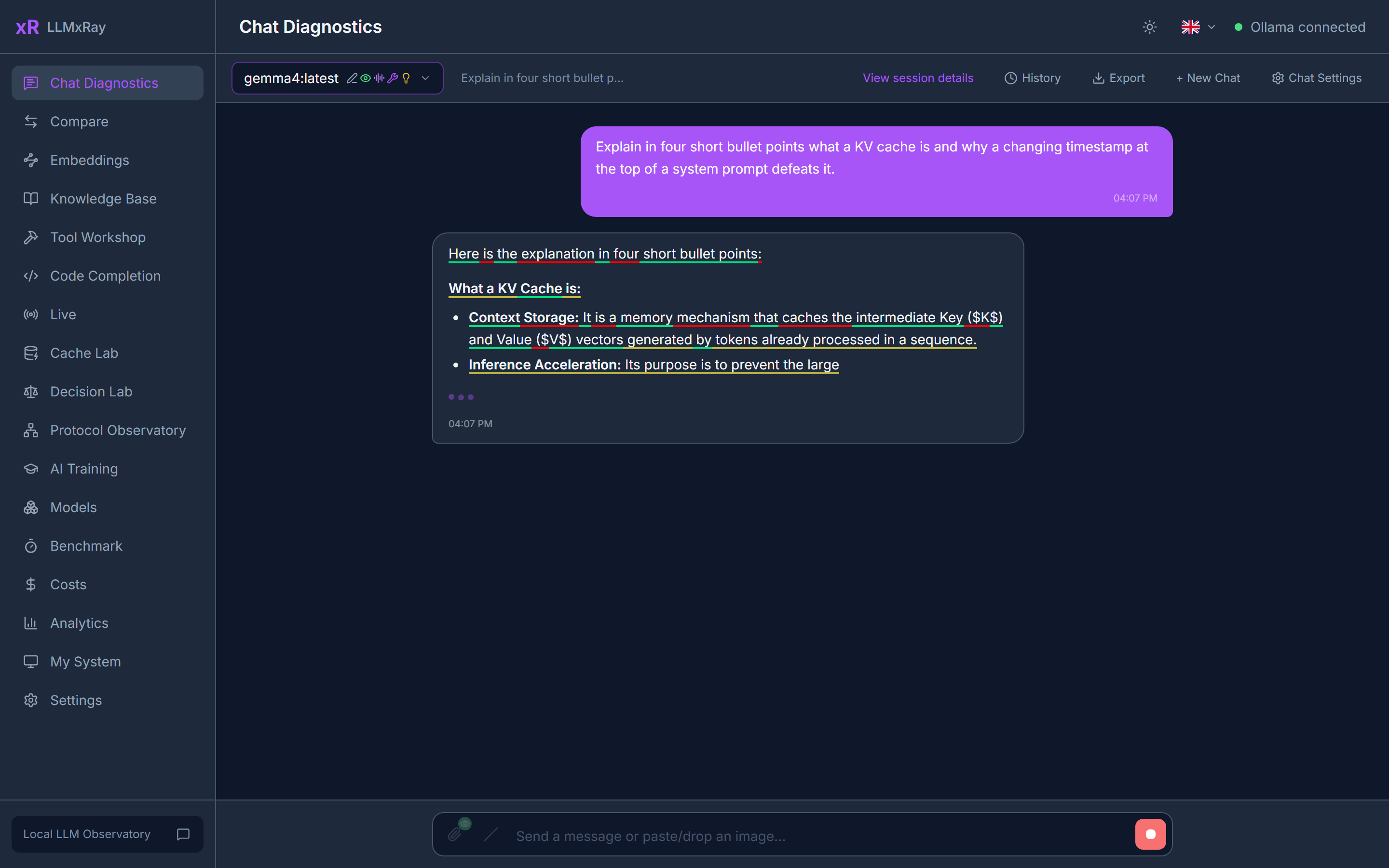1389x868 pixels.
Task: Go to Knowledge Base
Action: pos(108,199)
